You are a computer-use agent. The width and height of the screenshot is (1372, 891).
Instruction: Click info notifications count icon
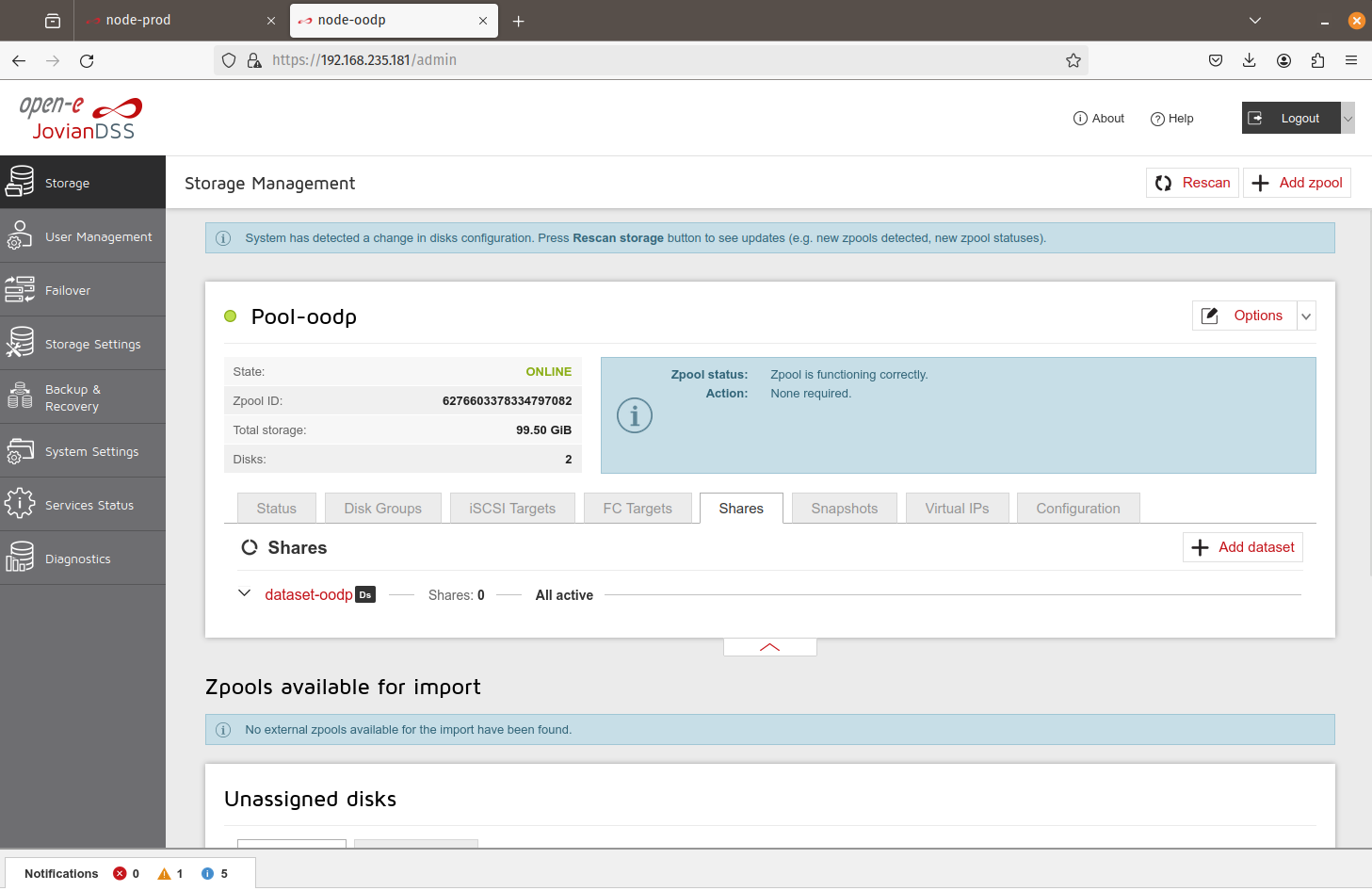[x=207, y=873]
